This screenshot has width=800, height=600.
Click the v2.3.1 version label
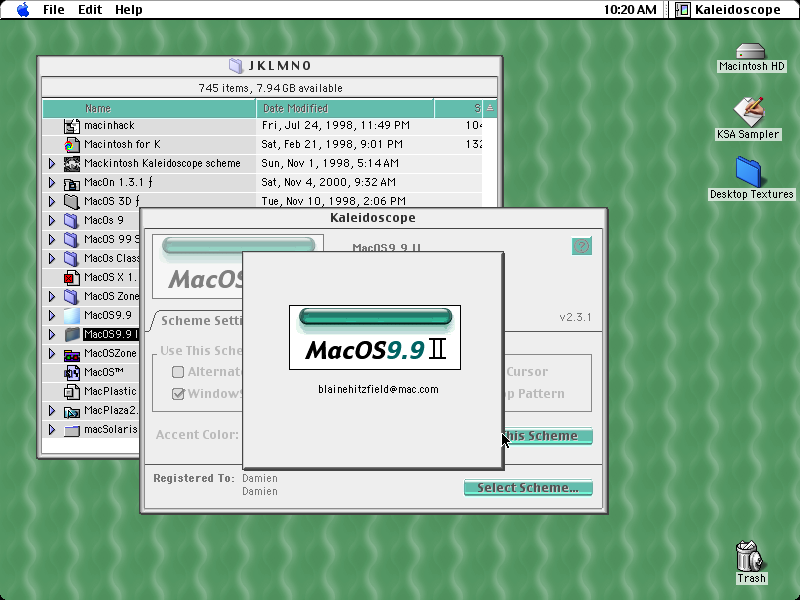(x=576, y=317)
